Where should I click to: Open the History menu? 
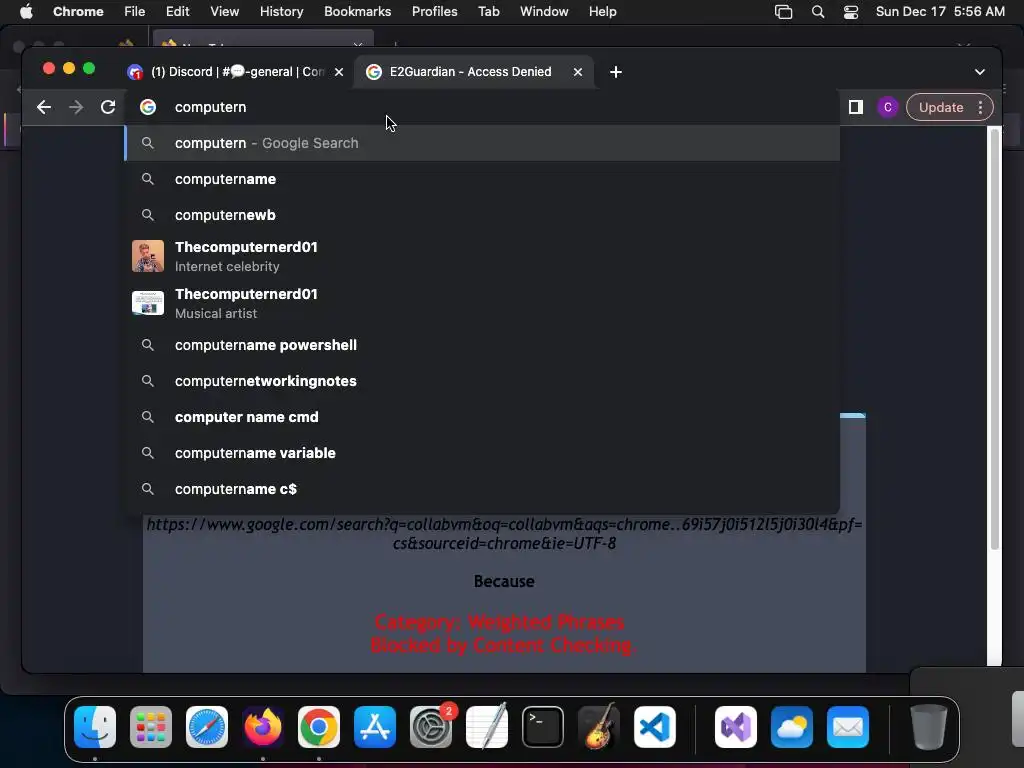click(x=281, y=11)
